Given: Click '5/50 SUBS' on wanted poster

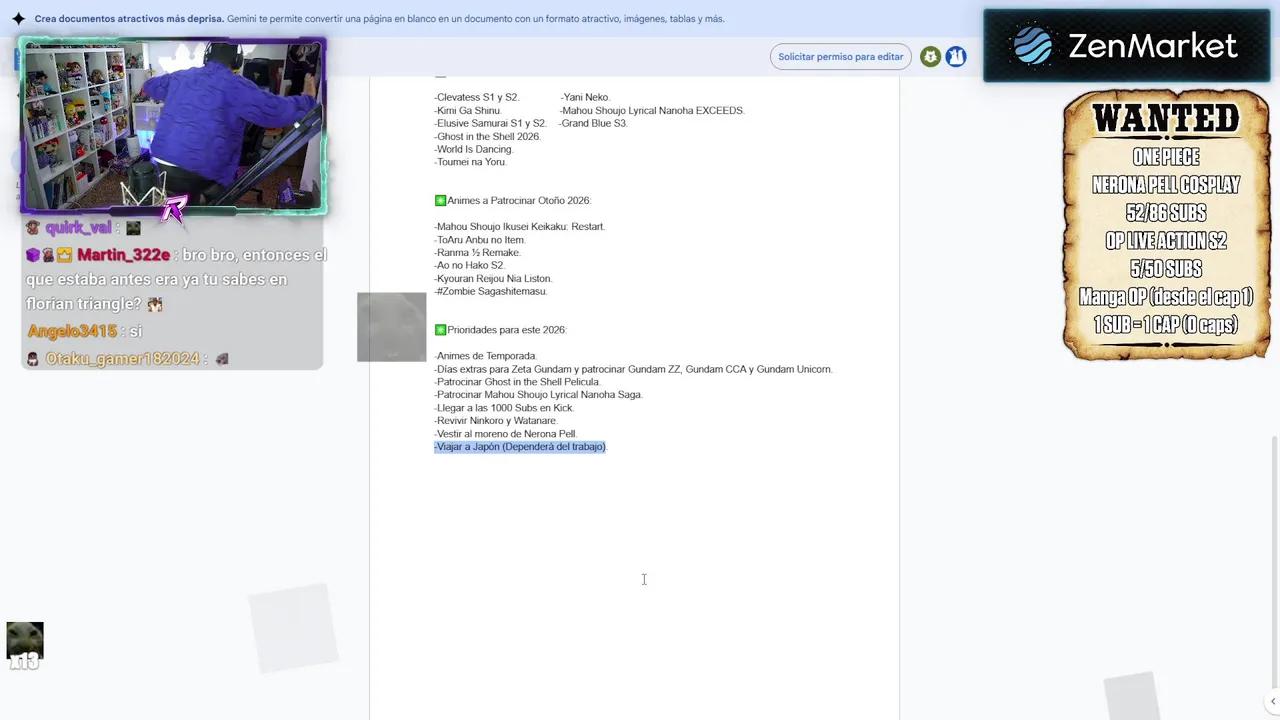Looking at the screenshot, I should (x=1166, y=269).
